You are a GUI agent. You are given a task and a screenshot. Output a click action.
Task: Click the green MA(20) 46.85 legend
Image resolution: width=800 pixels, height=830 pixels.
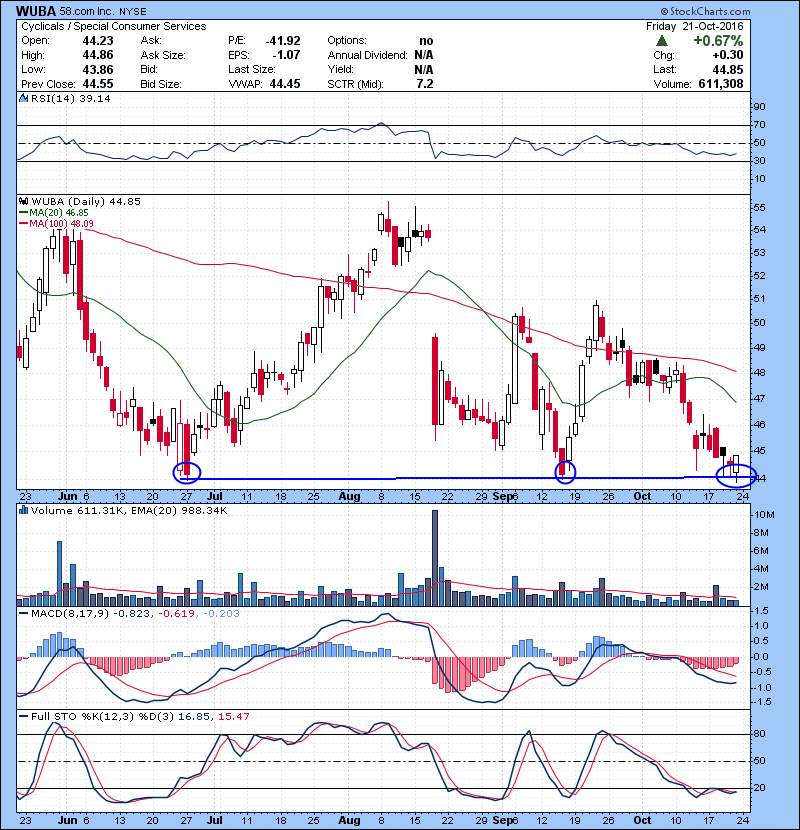[x=54, y=212]
